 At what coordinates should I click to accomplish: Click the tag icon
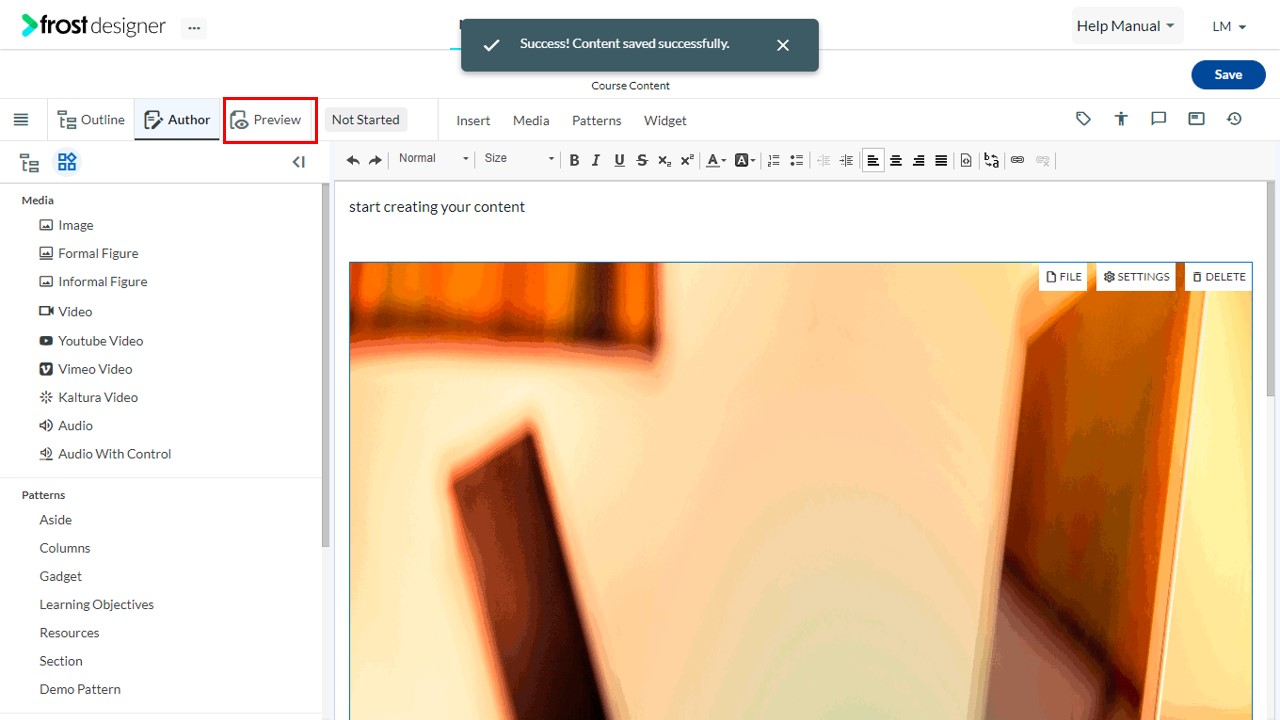[x=1083, y=119]
